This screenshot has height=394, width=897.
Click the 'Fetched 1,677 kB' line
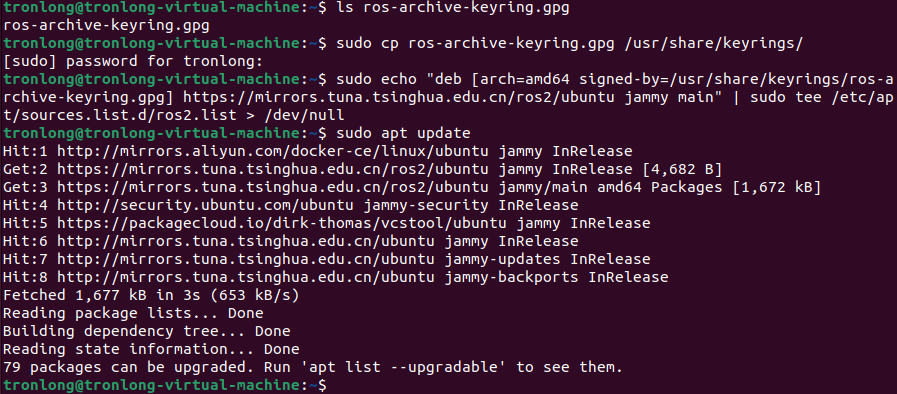pyautogui.click(x=151, y=295)
